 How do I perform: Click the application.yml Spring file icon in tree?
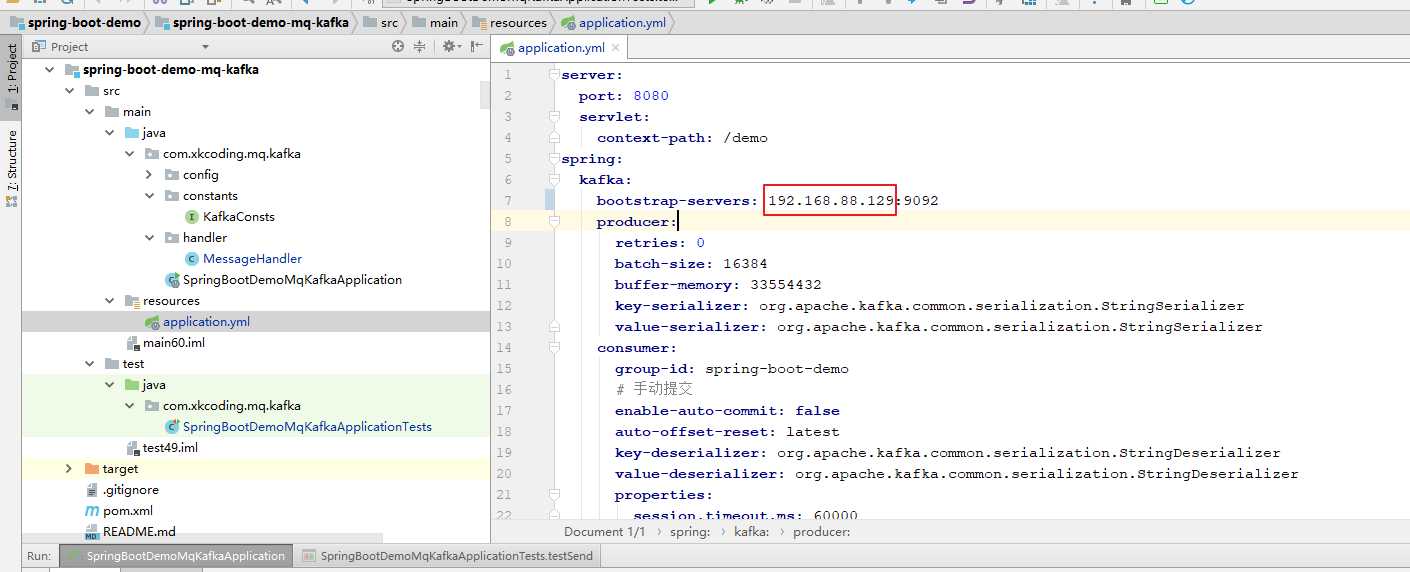pos(152,322)
